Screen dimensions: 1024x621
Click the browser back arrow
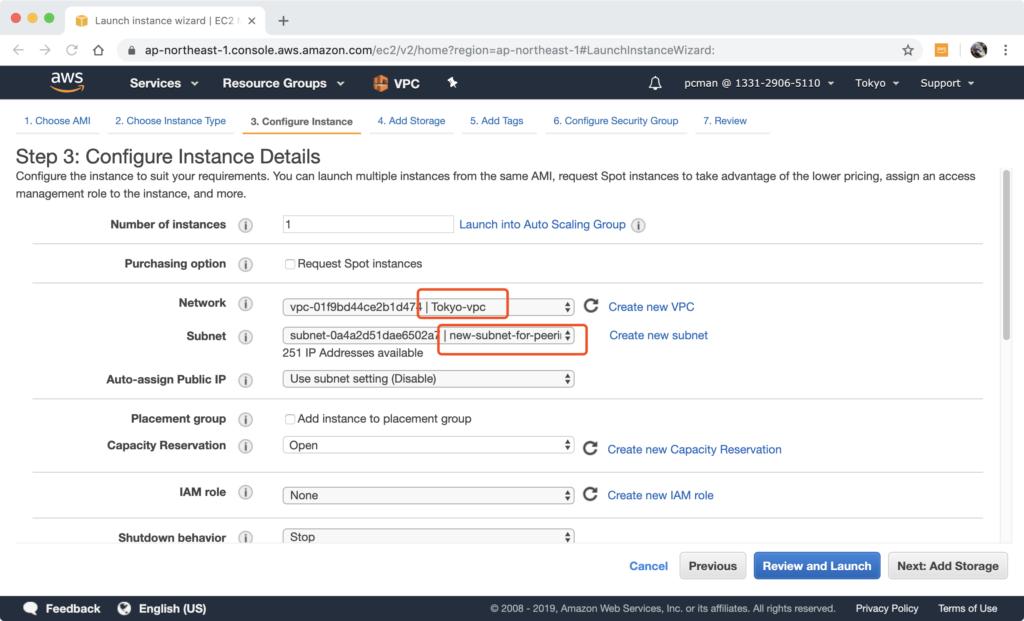tap(18, 50)
